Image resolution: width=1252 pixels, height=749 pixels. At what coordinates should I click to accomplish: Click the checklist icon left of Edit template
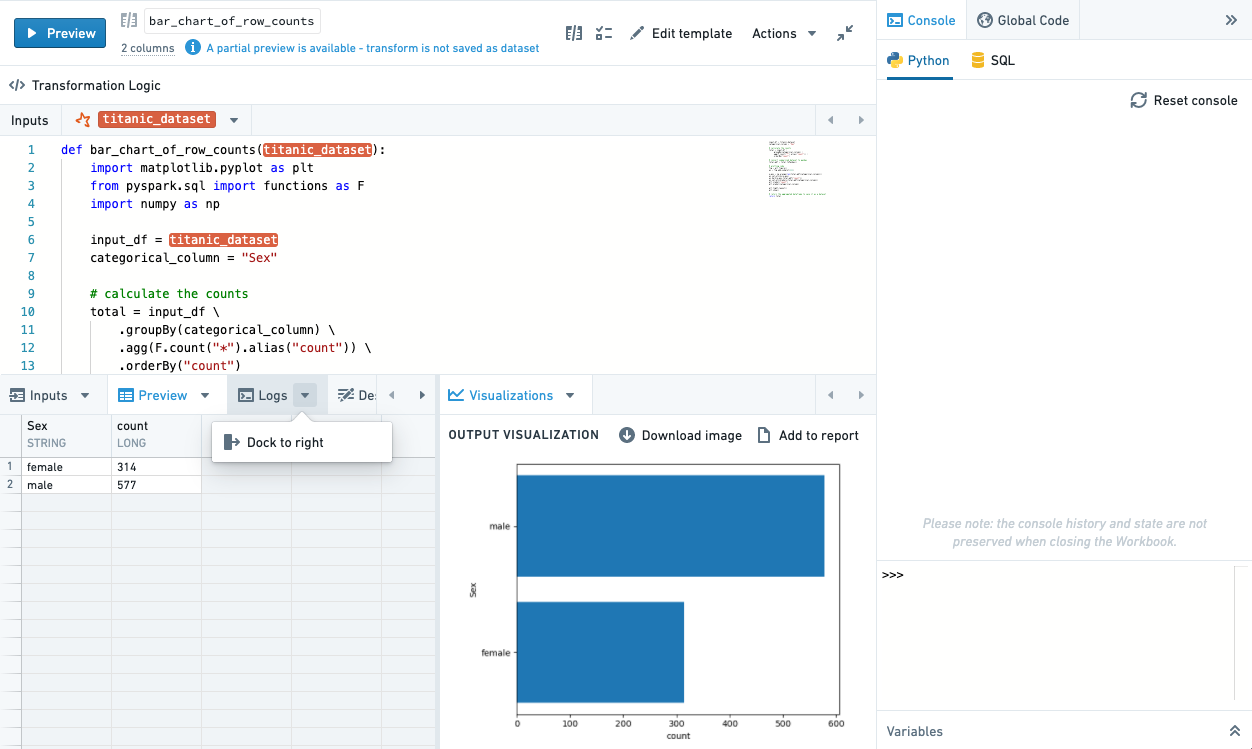point(604,33)
